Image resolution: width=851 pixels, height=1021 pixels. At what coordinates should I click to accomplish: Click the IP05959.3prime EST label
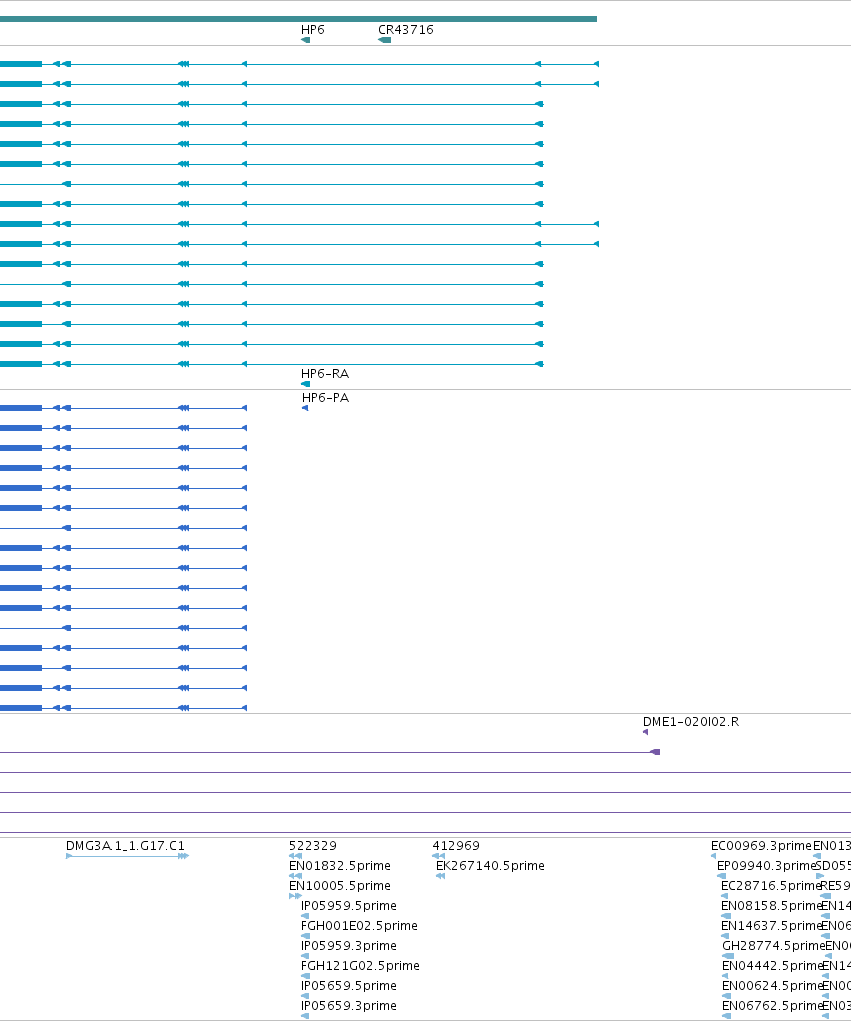(349, 945)
